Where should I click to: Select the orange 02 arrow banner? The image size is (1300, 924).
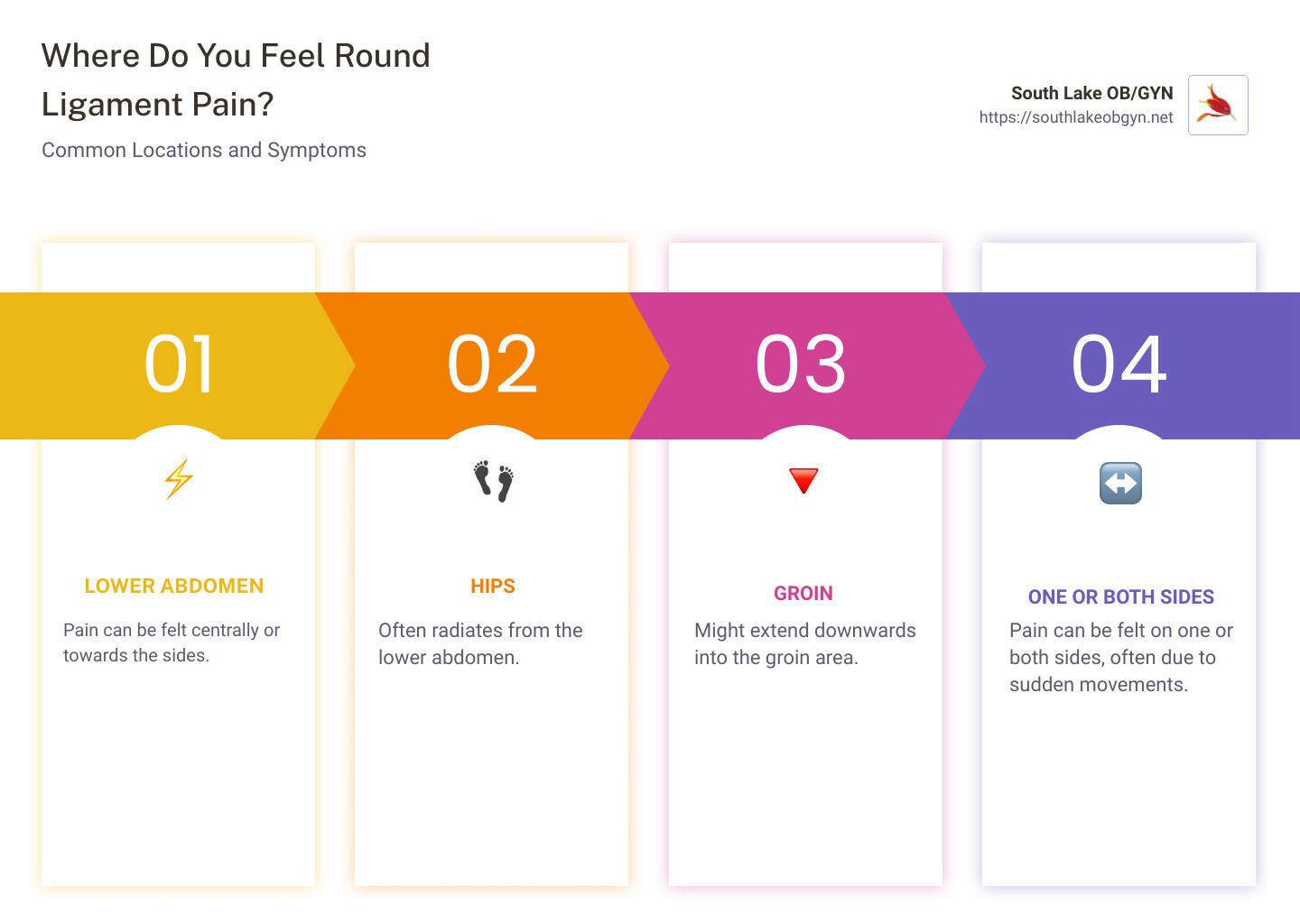[493, 365]
